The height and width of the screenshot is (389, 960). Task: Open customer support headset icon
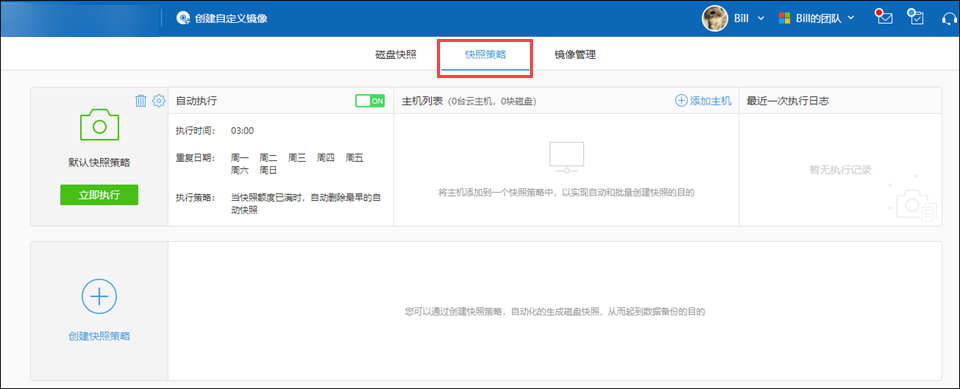(950, 18)
